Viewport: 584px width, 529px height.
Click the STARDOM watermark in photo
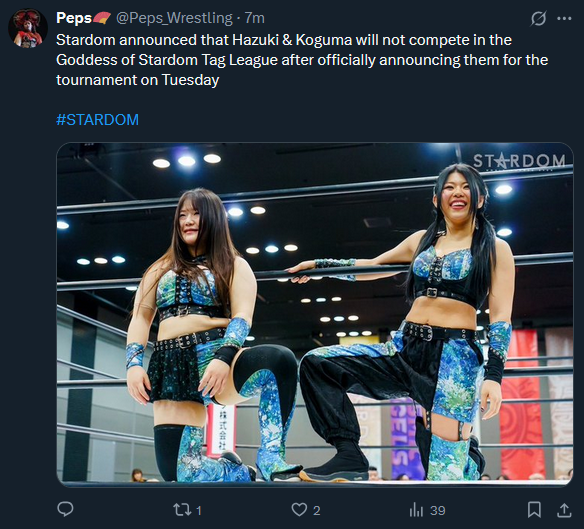[519, 161]
